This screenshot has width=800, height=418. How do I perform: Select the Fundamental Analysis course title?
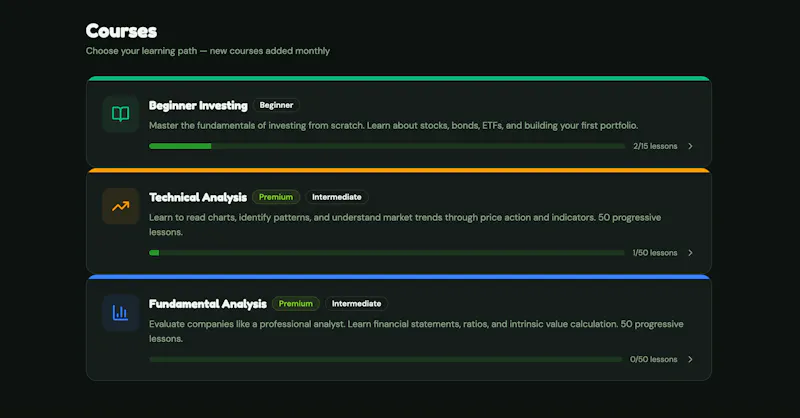208,304
